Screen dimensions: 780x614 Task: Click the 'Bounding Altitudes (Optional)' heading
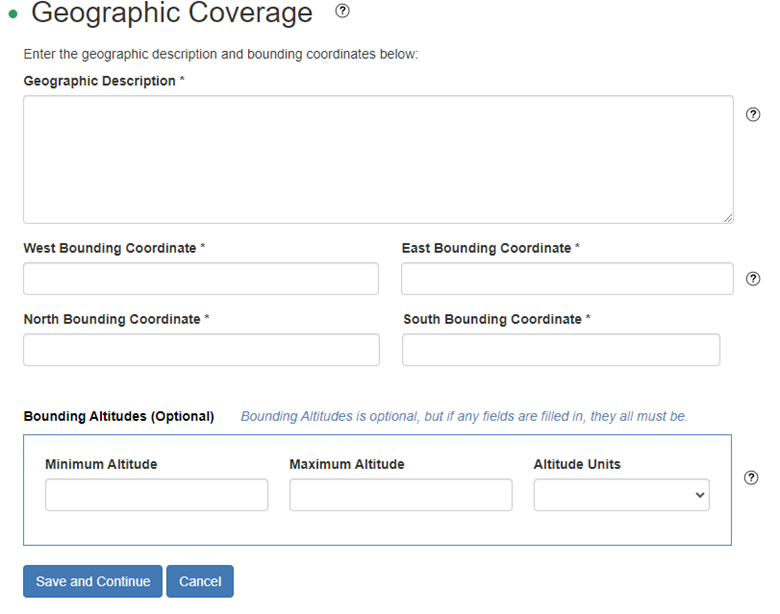pyautogui.click(x=119, y=416)
